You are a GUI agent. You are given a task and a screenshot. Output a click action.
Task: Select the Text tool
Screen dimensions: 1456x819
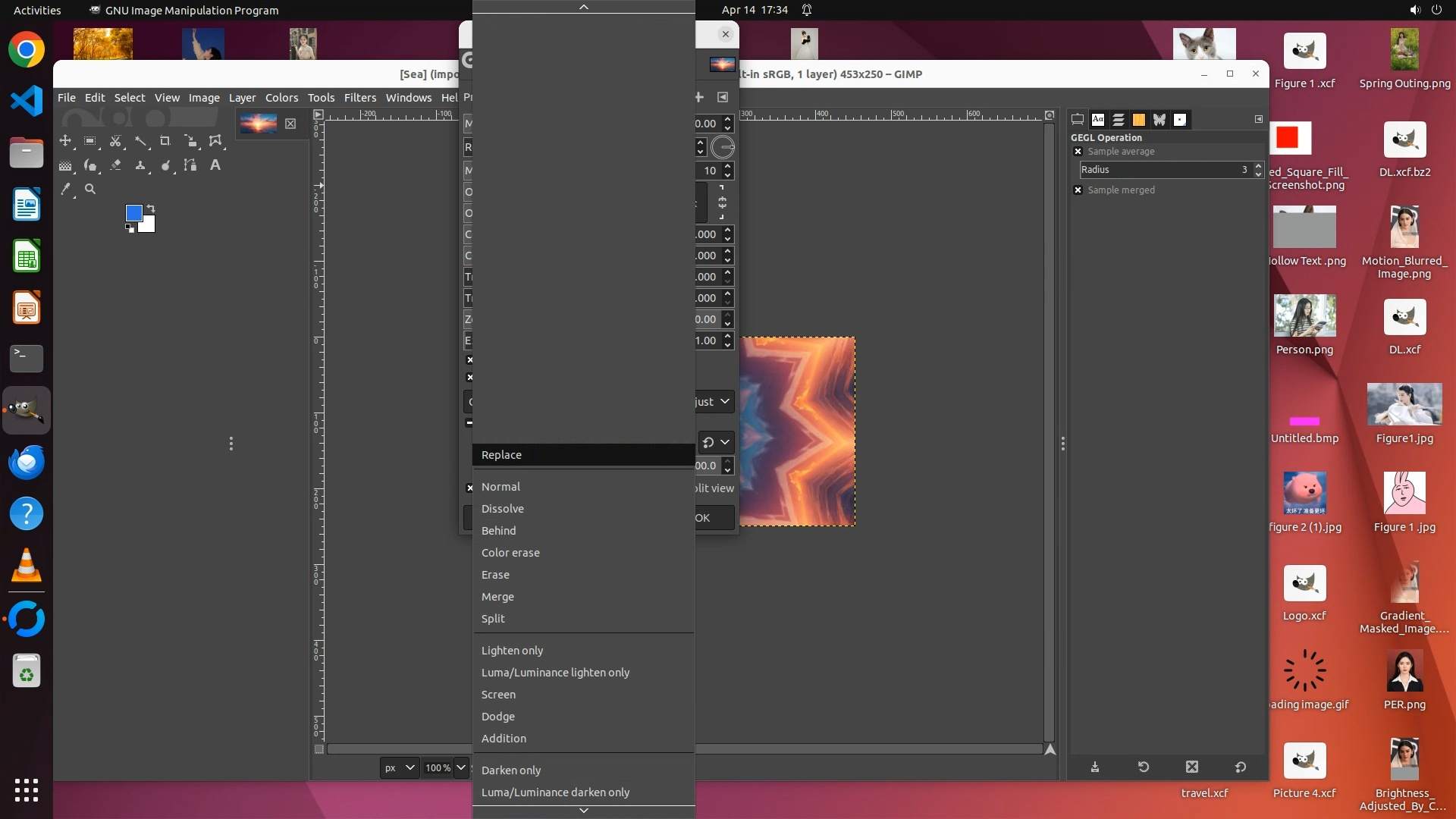(x=215, y=165)
